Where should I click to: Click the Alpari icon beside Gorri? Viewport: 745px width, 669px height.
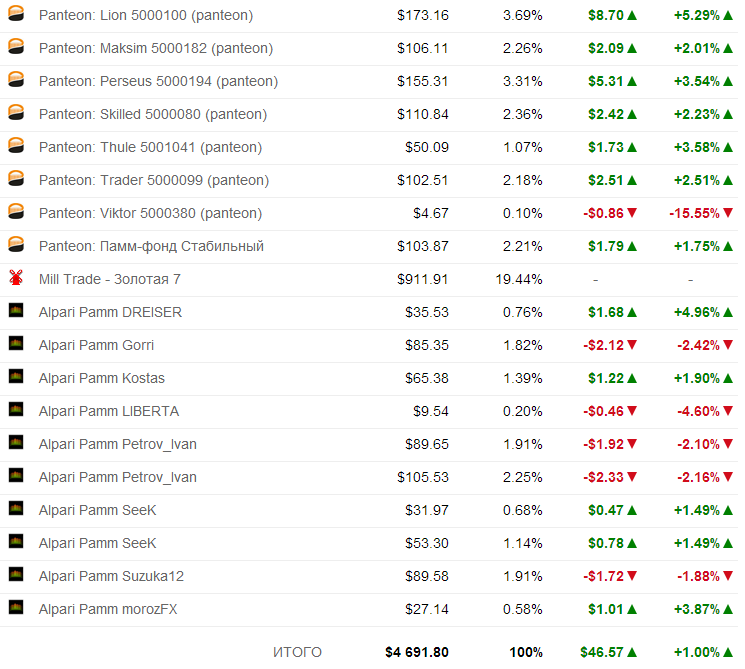tap(16, 343)
